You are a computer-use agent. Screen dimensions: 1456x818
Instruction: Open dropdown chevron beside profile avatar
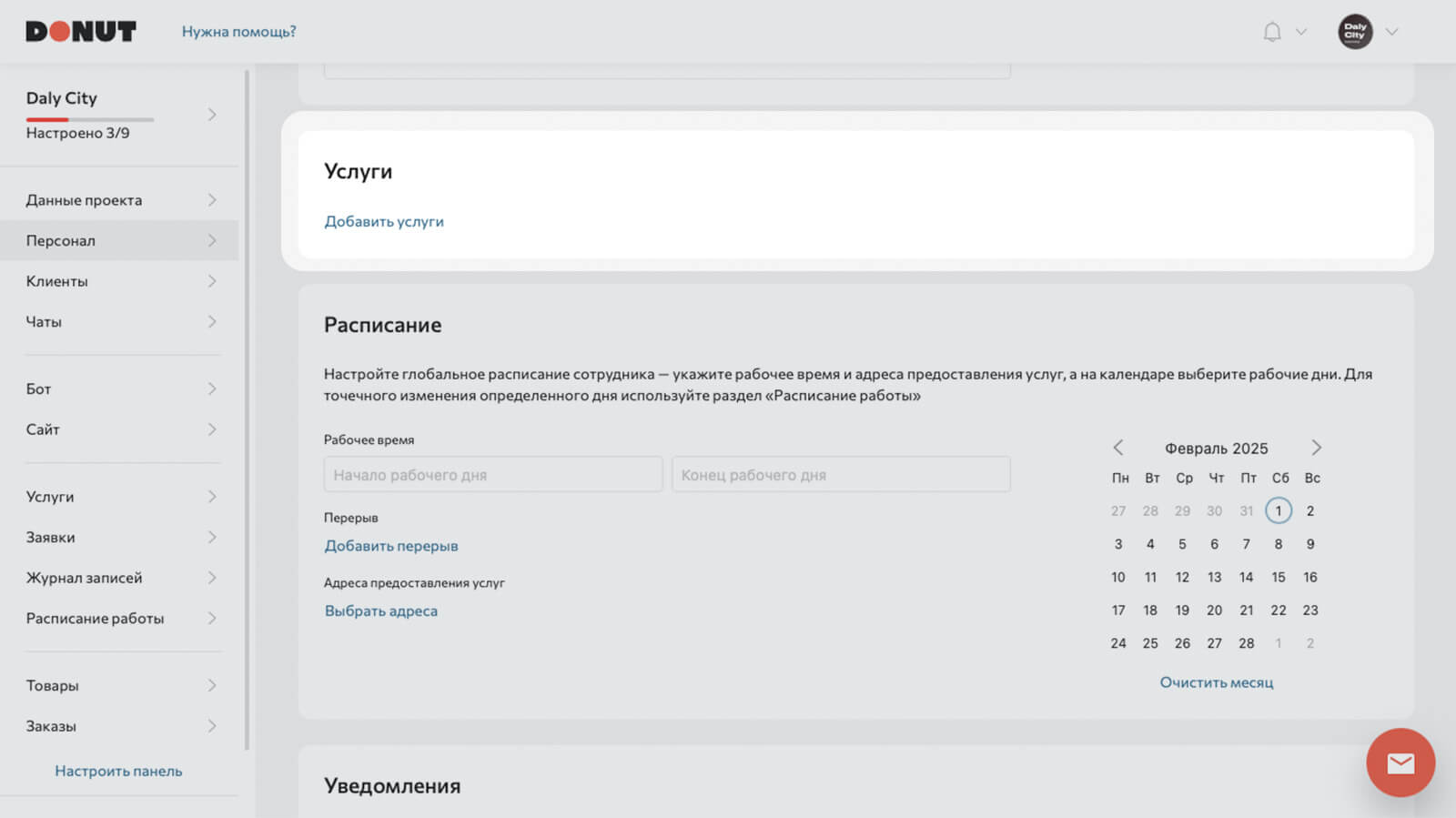[1391, 32]
